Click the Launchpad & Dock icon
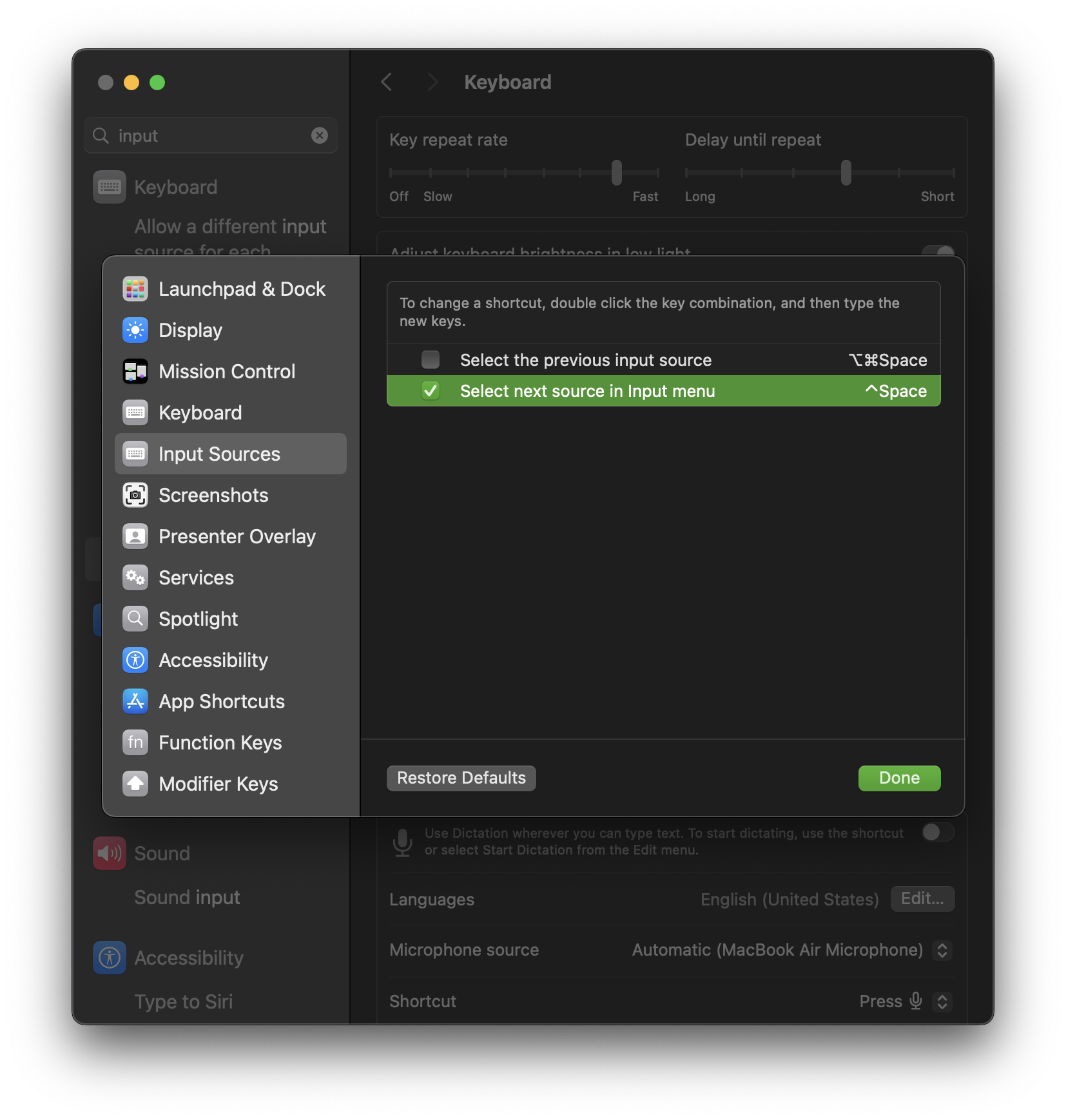 135,289
